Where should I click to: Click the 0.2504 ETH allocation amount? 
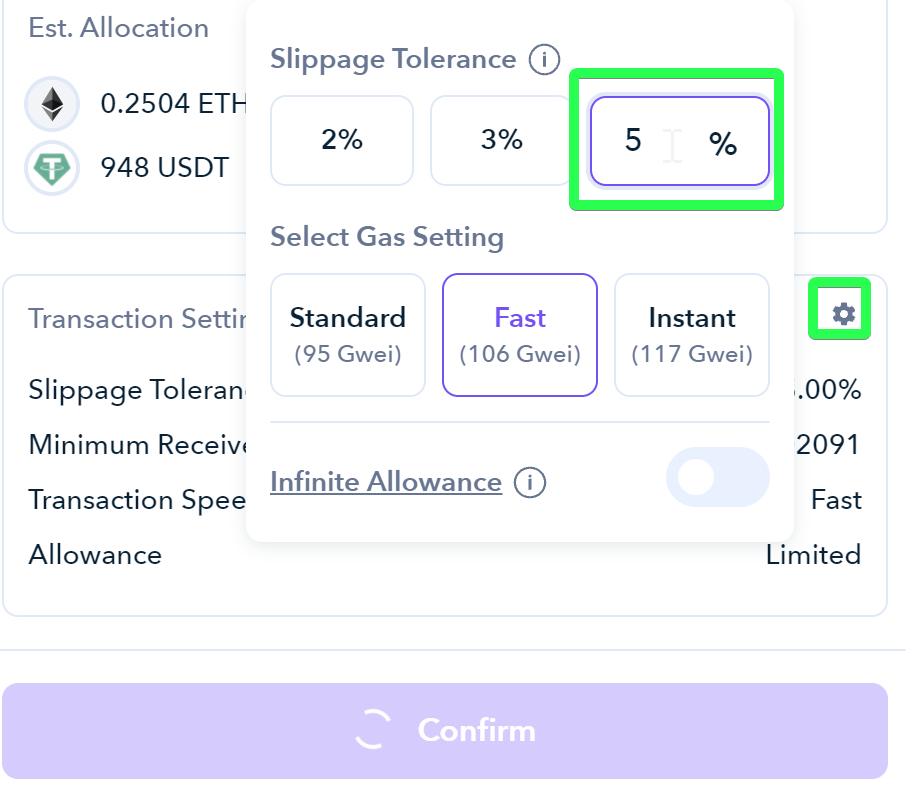click(x=173, y=104)
